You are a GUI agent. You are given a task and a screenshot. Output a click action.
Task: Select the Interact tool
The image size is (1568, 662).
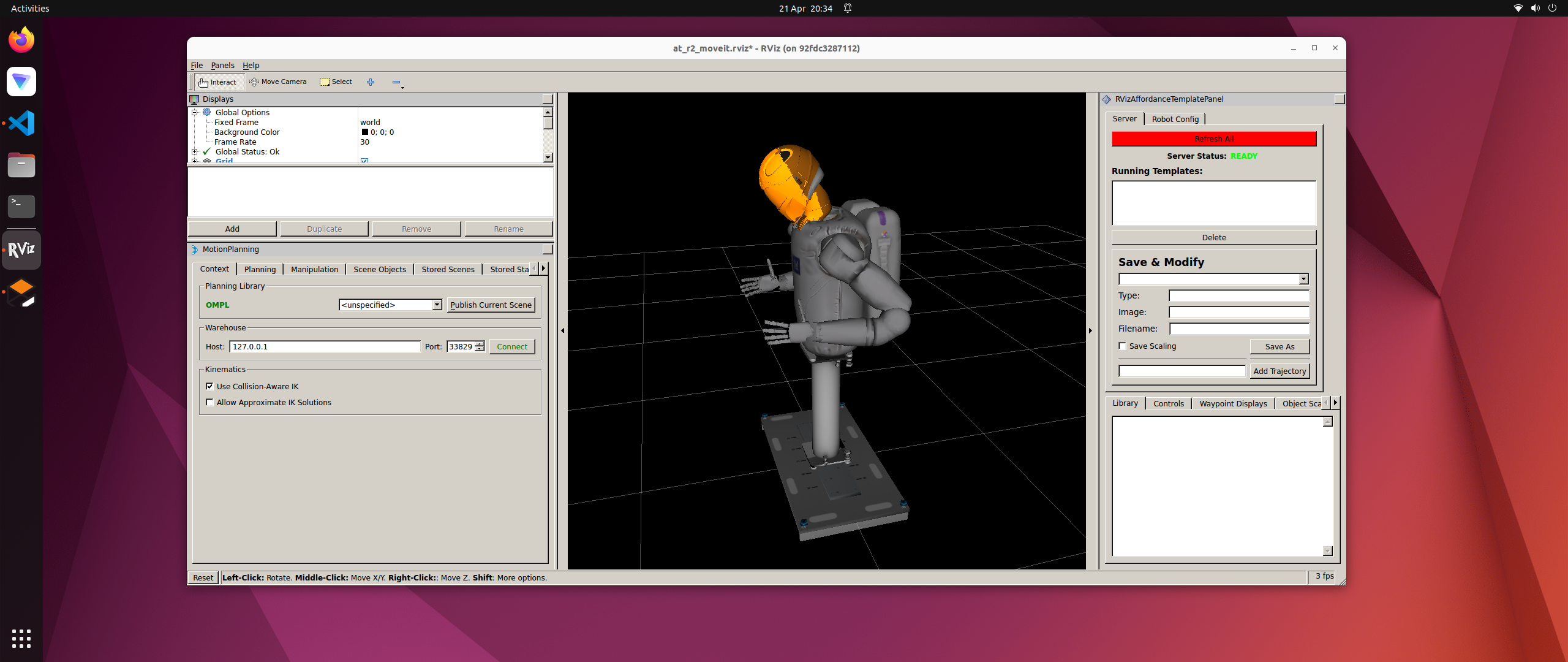(x=218, y=82)
